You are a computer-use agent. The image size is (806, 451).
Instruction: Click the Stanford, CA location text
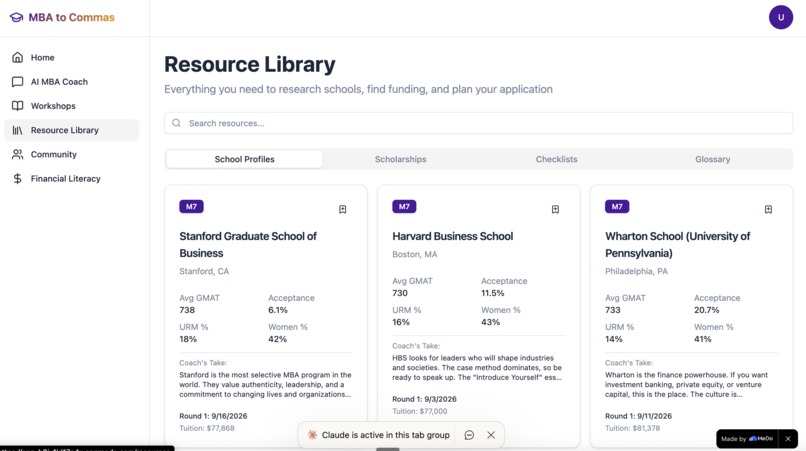coord(204,272)
